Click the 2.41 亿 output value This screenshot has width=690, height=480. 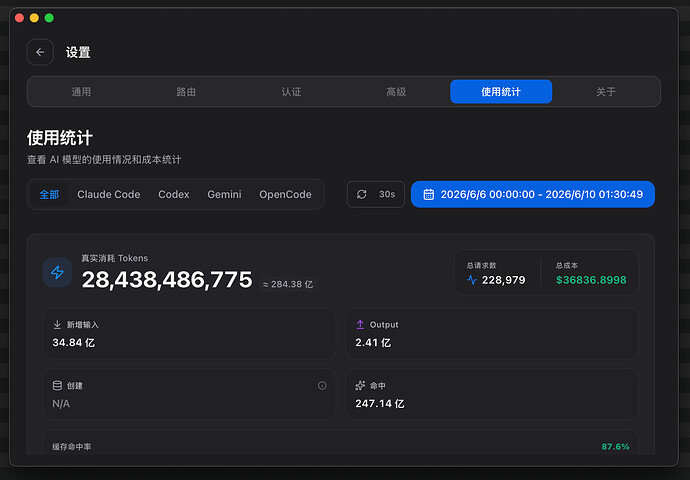tap(373, 343)
